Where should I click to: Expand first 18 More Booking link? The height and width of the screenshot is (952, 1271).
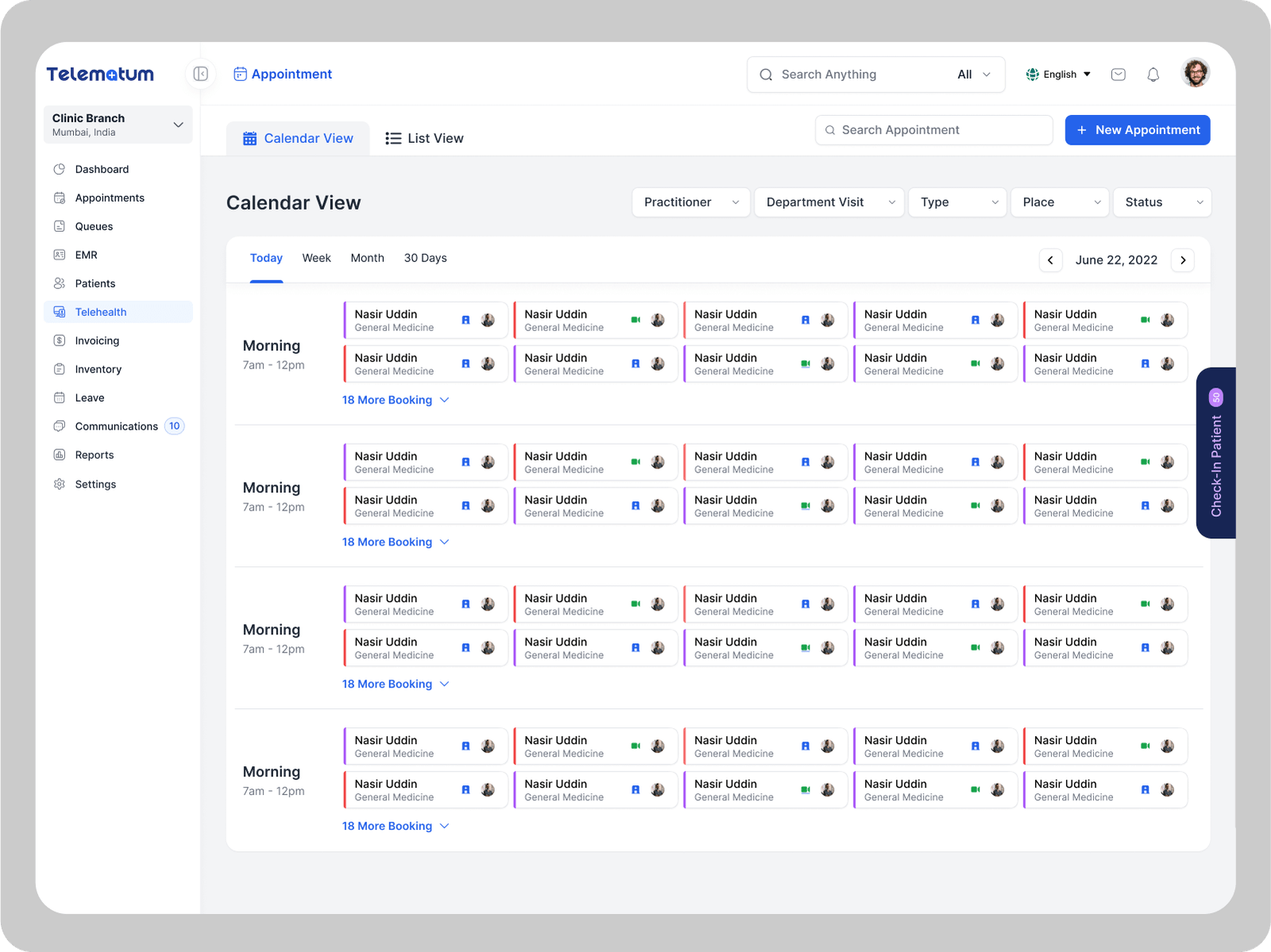pyautogui.click(x=395, y=400)
